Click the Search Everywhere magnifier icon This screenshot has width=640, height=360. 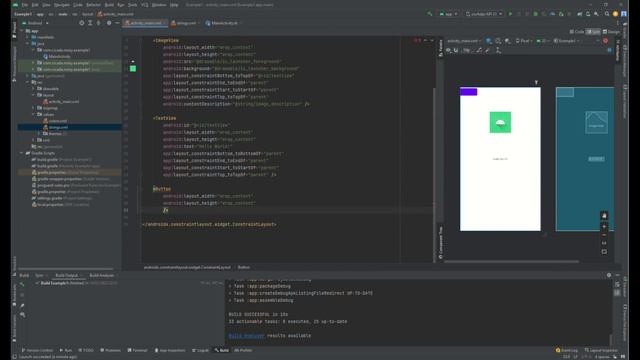[607, 14]
